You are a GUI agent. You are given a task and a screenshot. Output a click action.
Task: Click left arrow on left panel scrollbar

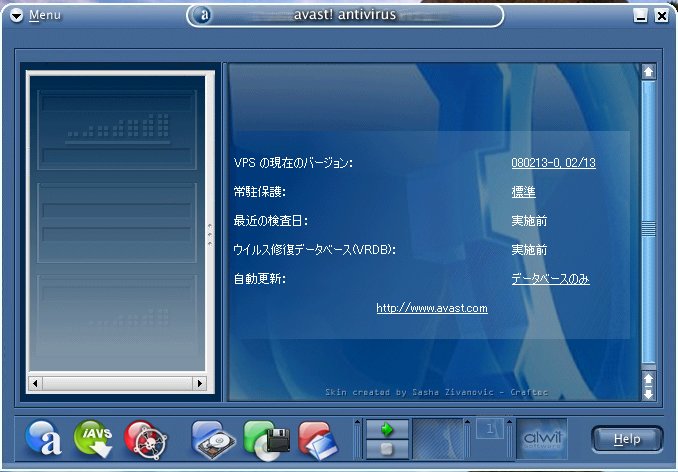(x=35, y=383)
